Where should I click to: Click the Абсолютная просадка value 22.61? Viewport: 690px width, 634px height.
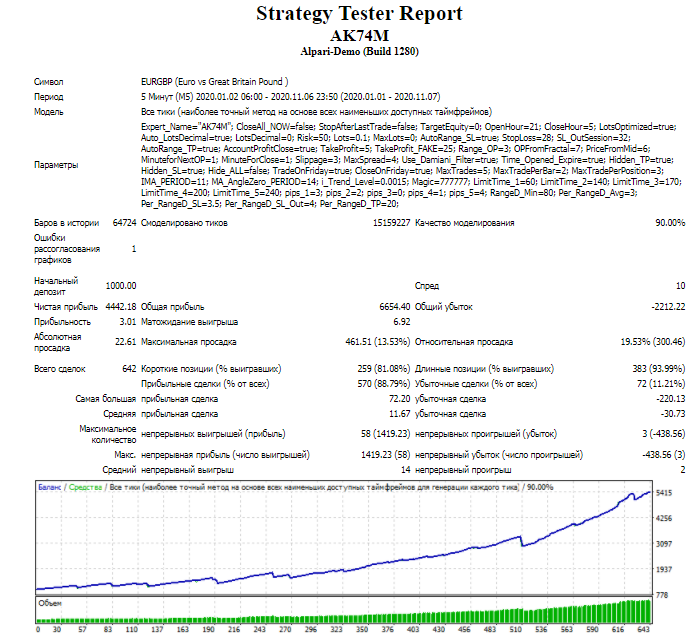125,342
